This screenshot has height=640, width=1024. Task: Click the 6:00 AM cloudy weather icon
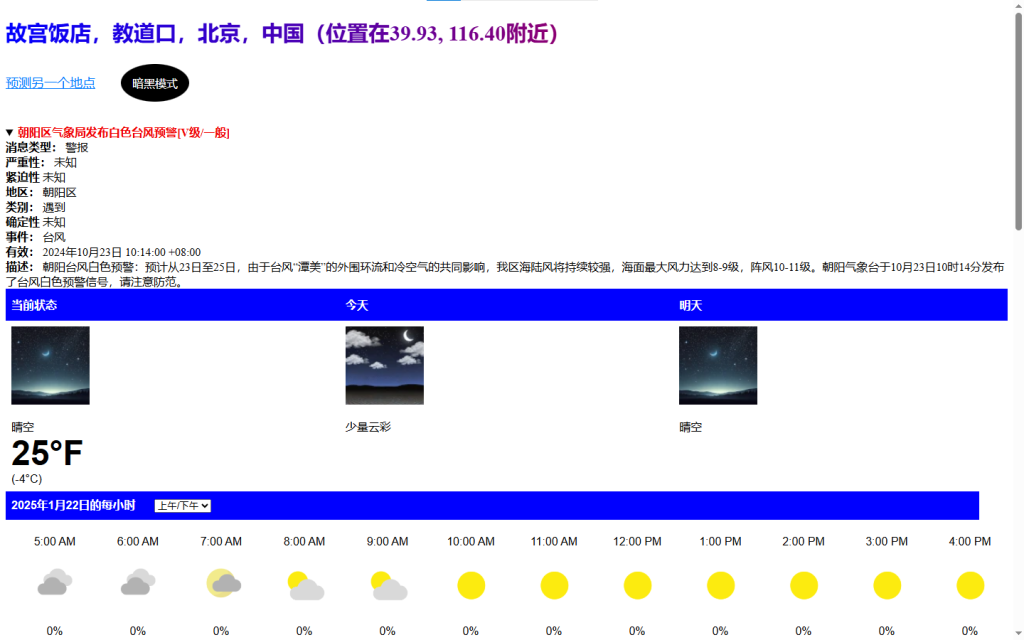[138, 583]
